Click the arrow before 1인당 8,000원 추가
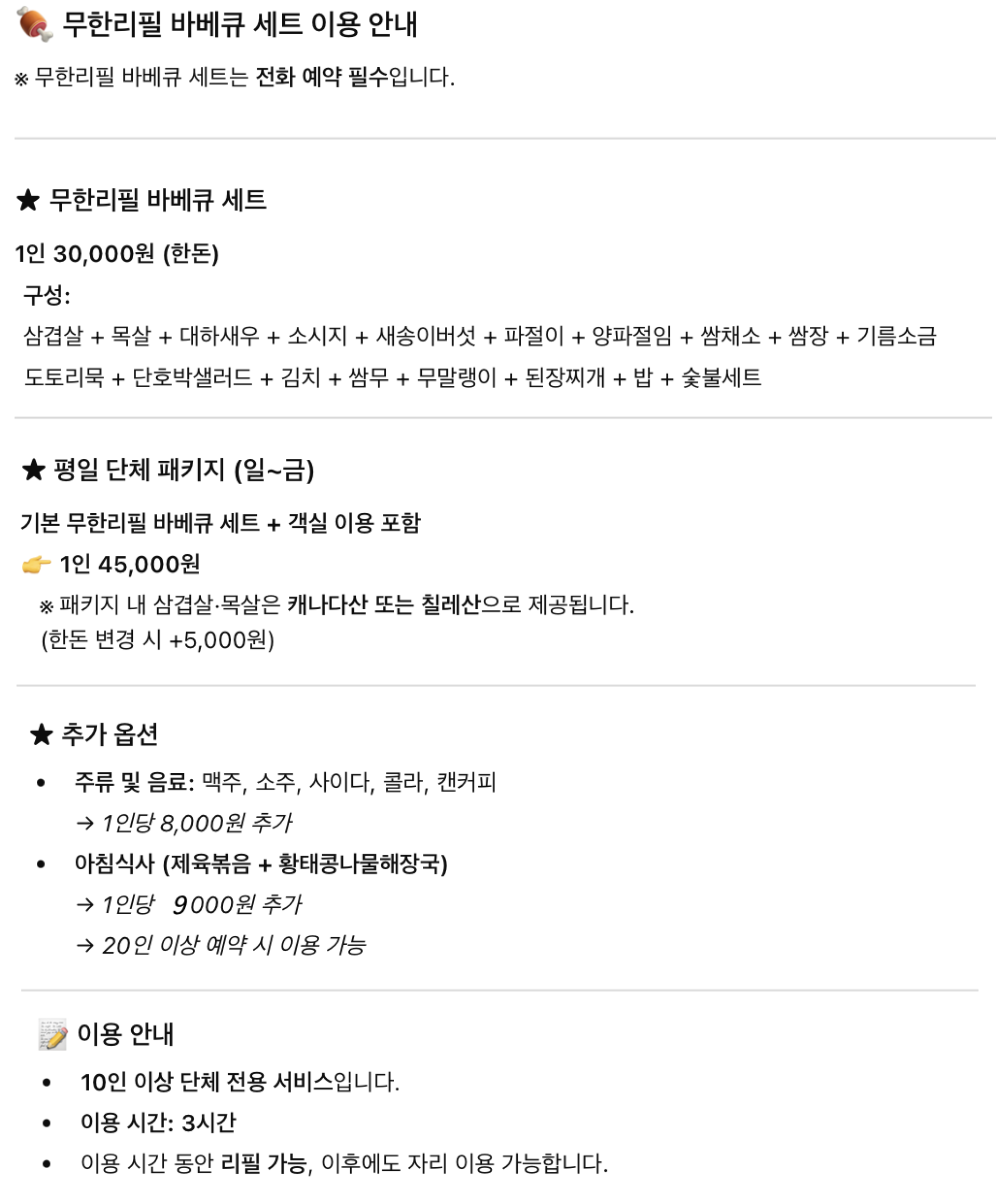 (x=85, y=824)
